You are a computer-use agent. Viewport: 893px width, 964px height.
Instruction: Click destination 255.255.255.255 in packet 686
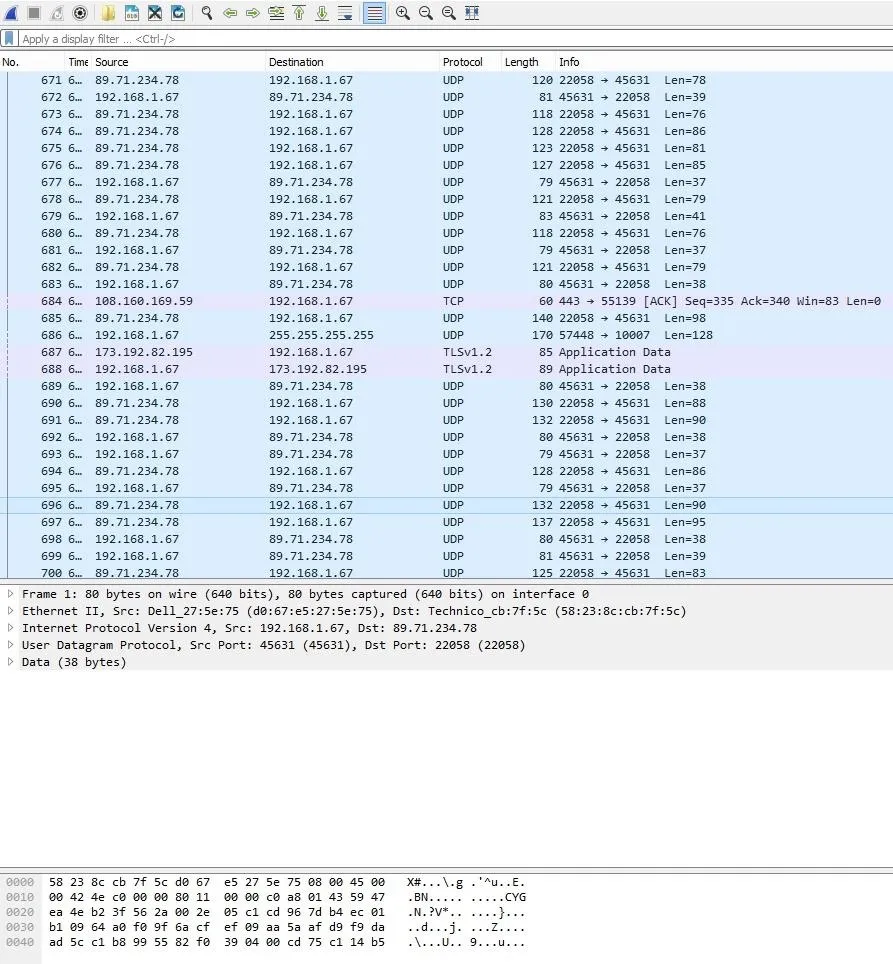click(321, 335)
